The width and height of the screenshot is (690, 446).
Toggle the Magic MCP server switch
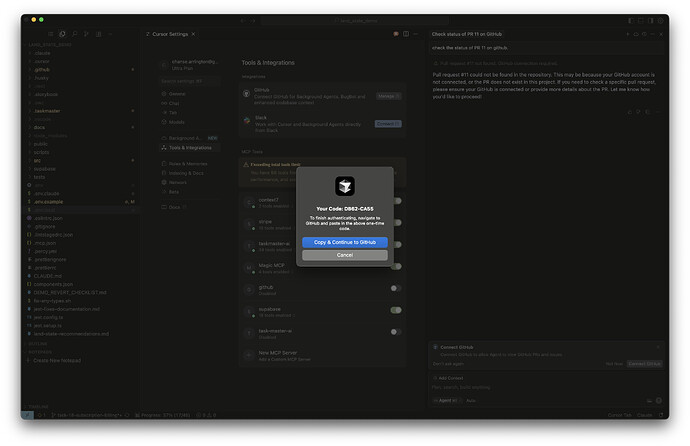click(x=396, y=267)
